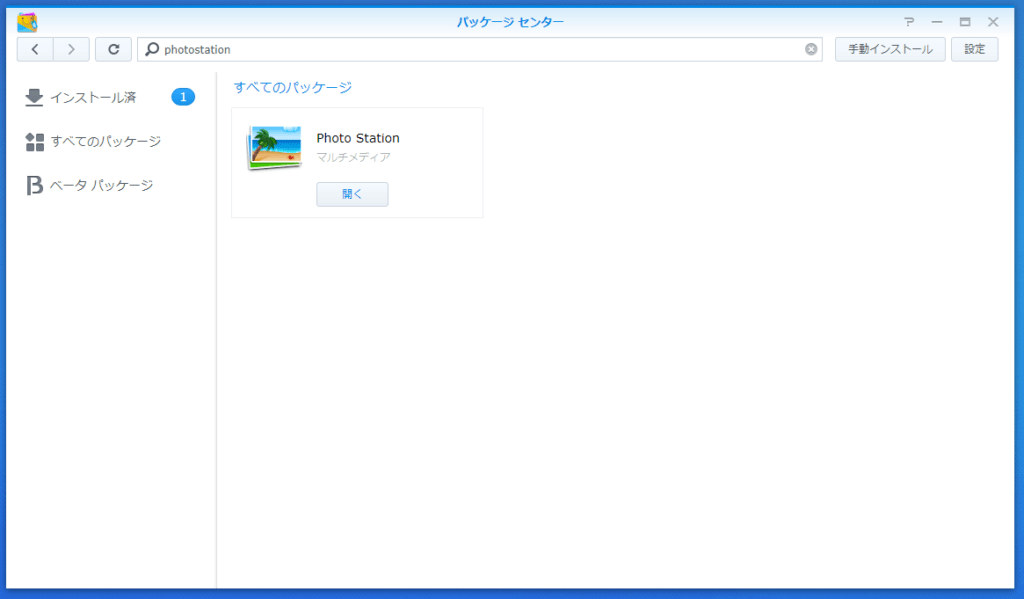This screenshot has height=599, width=1024.
Task: Click the インストール済 download icon
Action: click(x=34, y=97)
